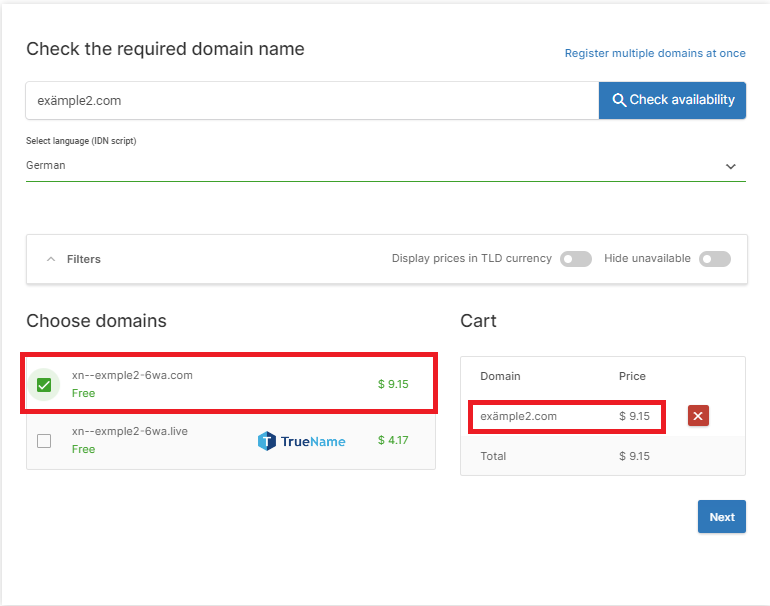Click the magnifier icon in Check availability
Image resolution: width=770 pixels, height=606 pixels.
pos(619,100)
